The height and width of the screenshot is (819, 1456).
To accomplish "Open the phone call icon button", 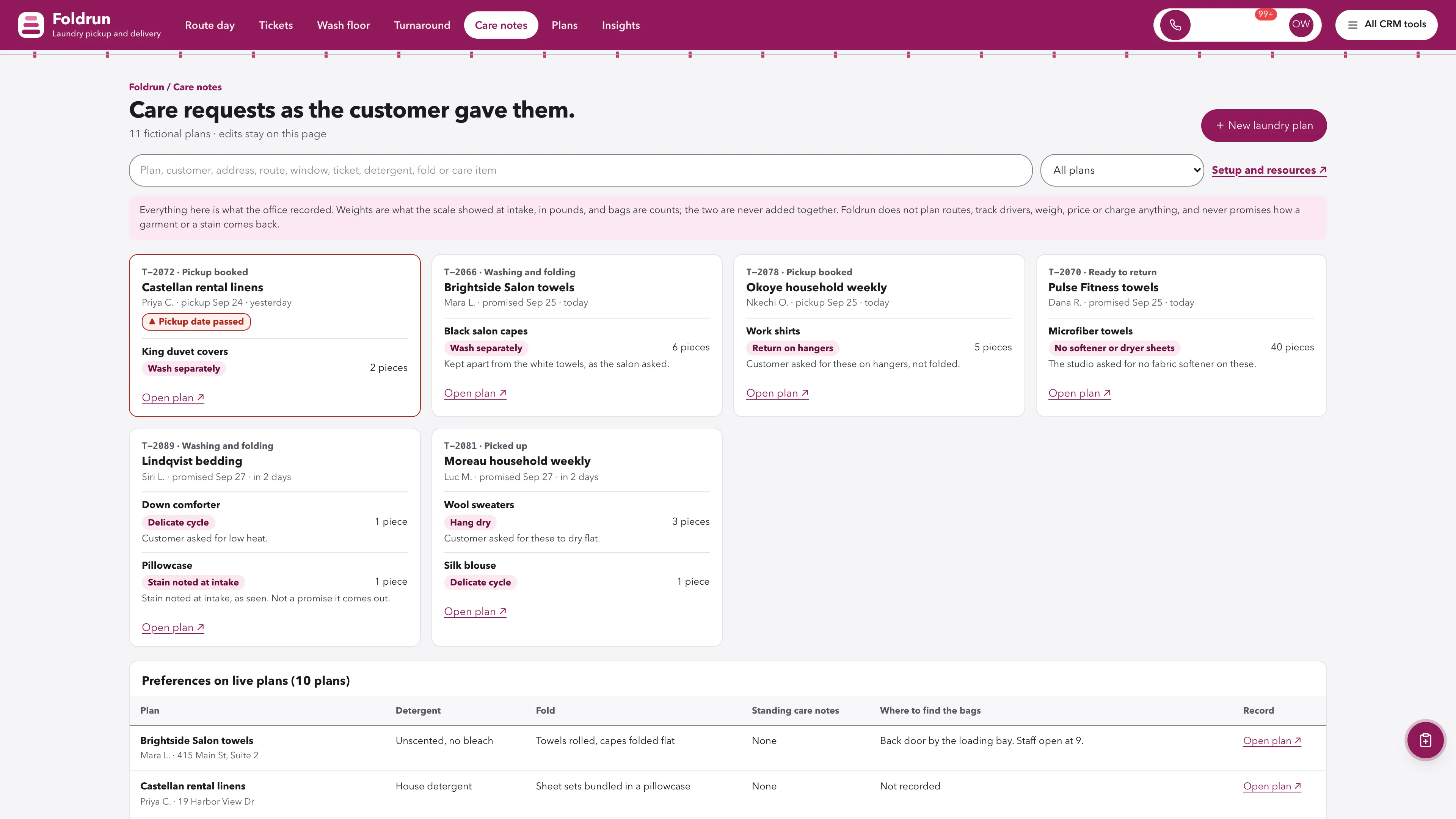I will [x=1175, y=25].
